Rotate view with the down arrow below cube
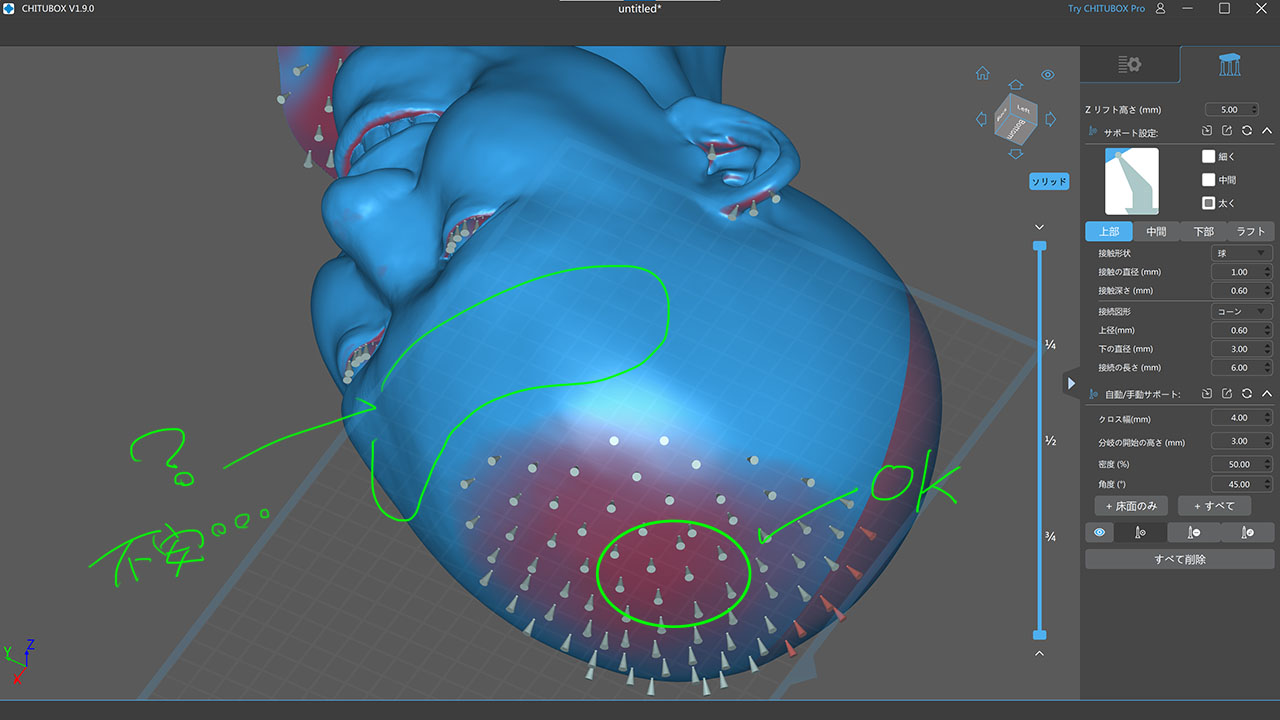Viewport: 1280px width, 720px height. coord(1016,153)
